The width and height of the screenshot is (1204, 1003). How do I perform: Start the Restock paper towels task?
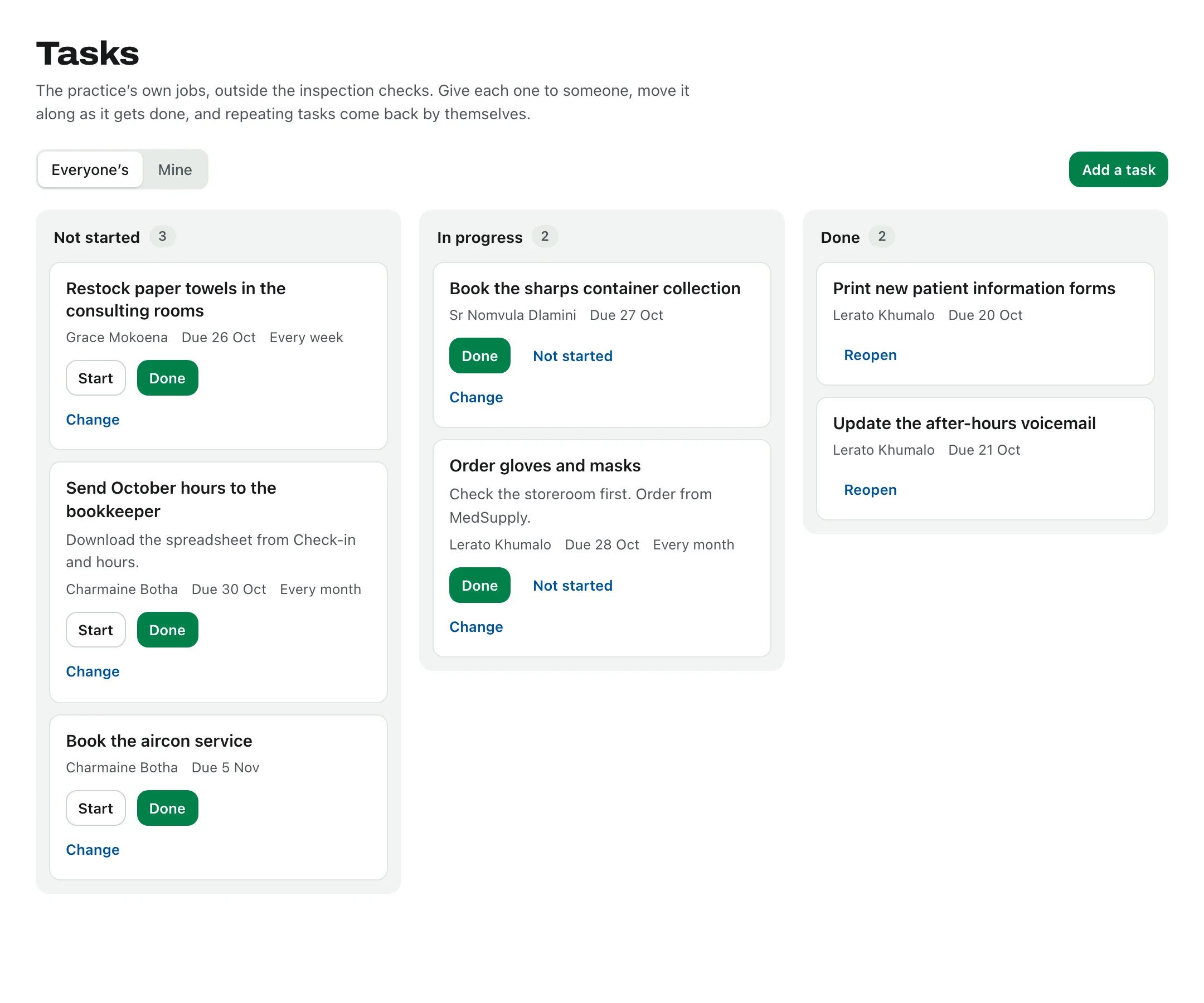96,378
